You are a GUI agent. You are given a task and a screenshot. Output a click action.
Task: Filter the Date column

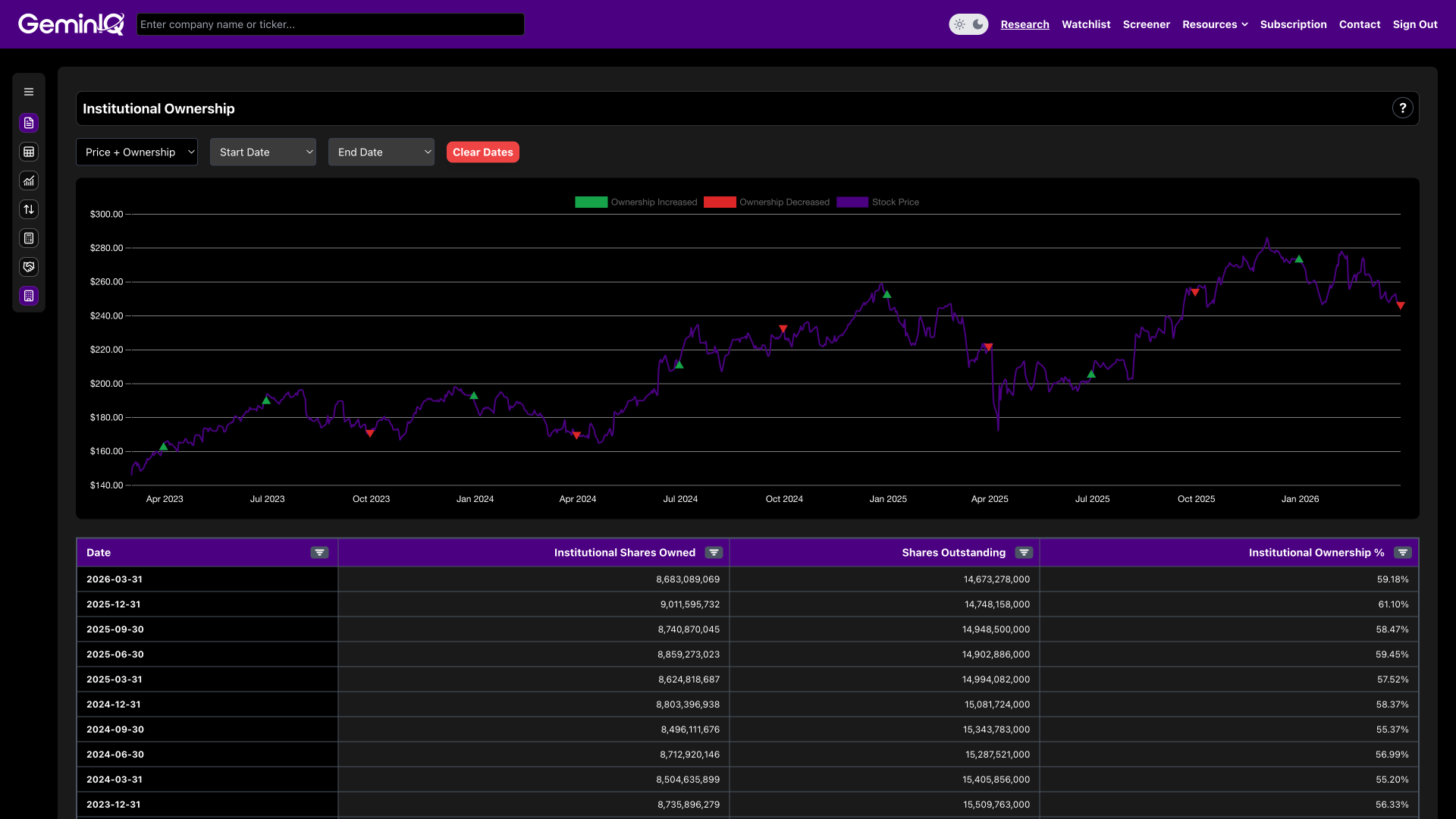320,553
